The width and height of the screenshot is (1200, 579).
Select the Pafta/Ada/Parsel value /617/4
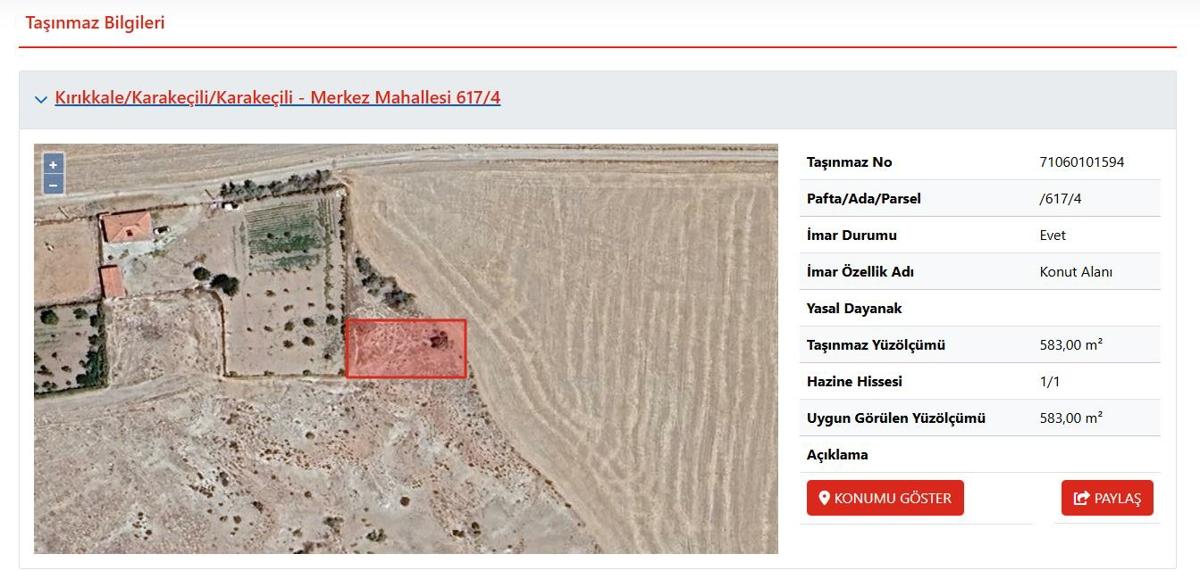click(x=1060, y=199)
